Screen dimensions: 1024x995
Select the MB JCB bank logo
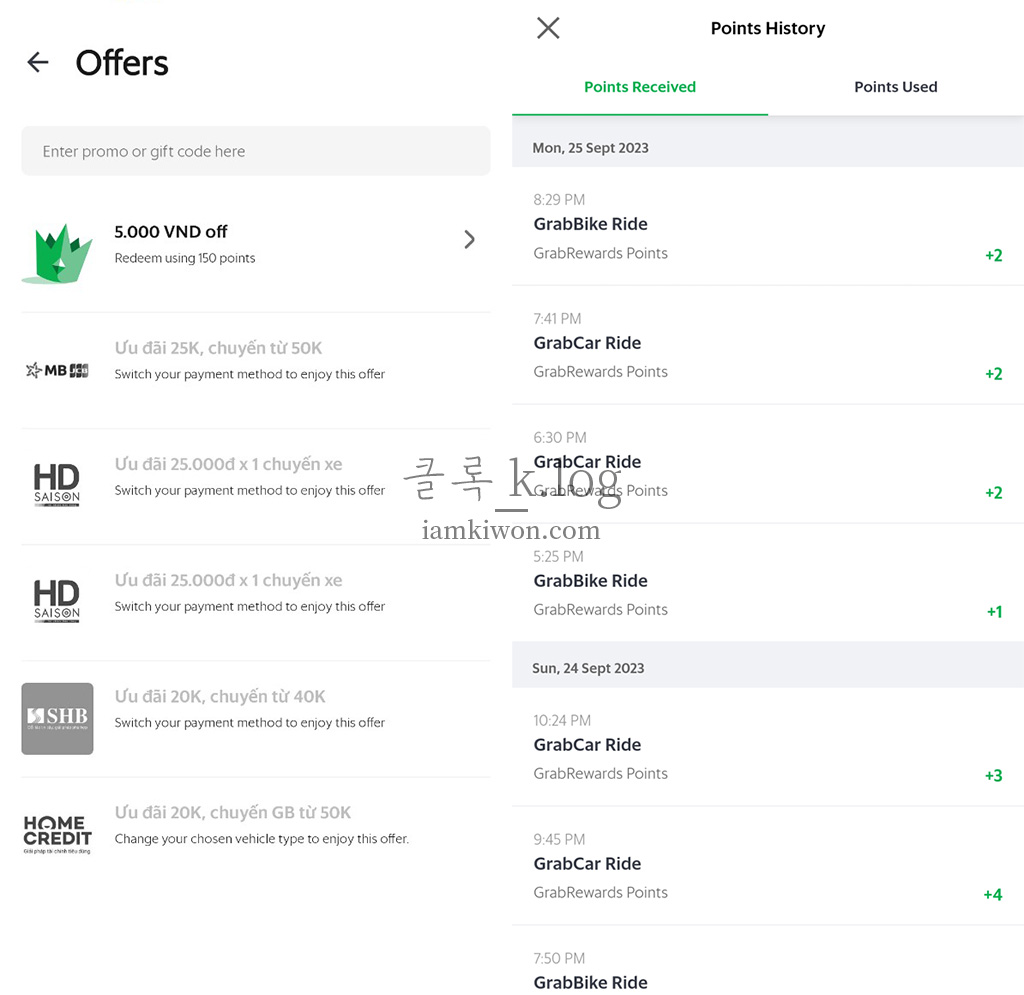click(57, 370)
